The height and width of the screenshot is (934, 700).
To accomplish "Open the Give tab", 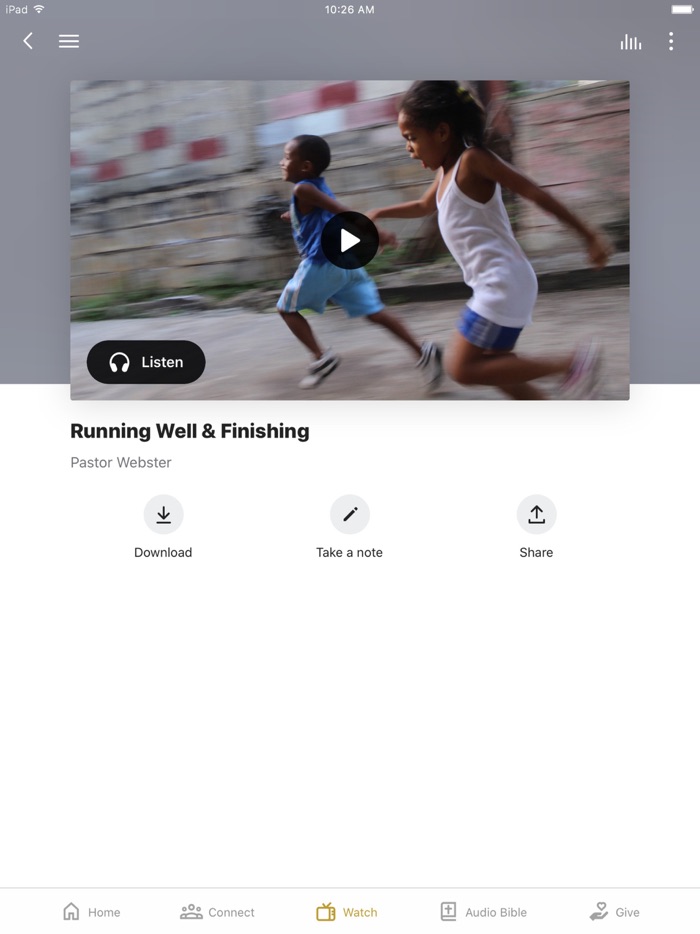I will [614, 912].
